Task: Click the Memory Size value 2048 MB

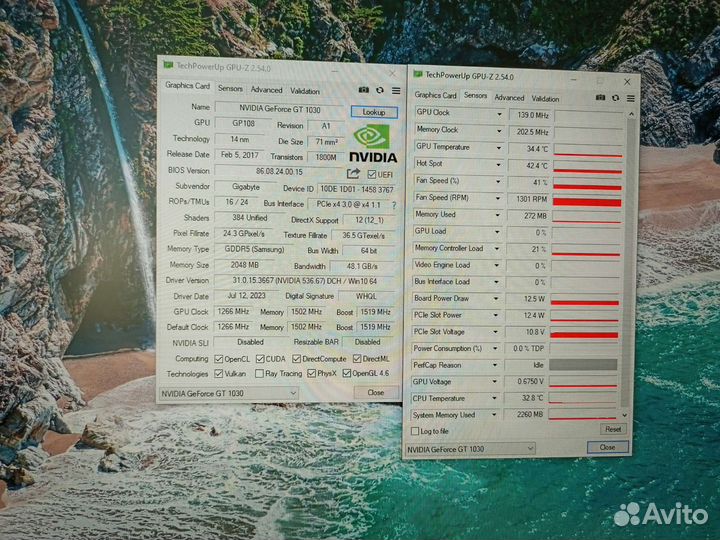Action: 245,265
